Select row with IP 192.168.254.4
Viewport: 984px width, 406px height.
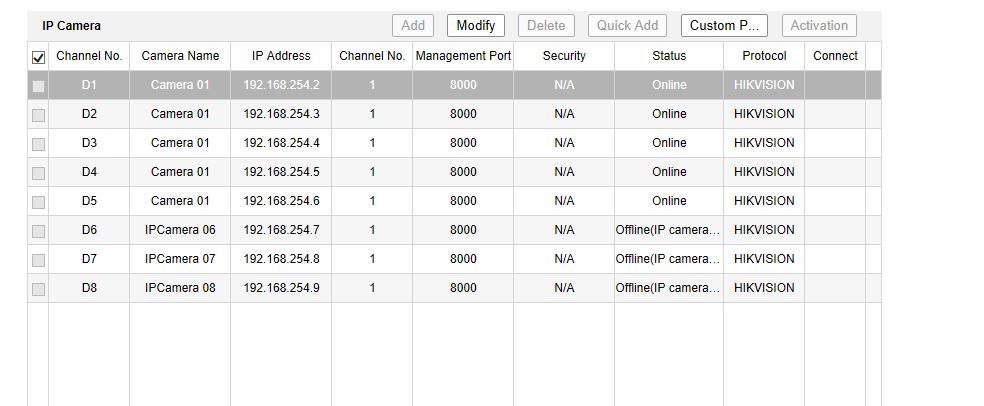tap(281, 143)
